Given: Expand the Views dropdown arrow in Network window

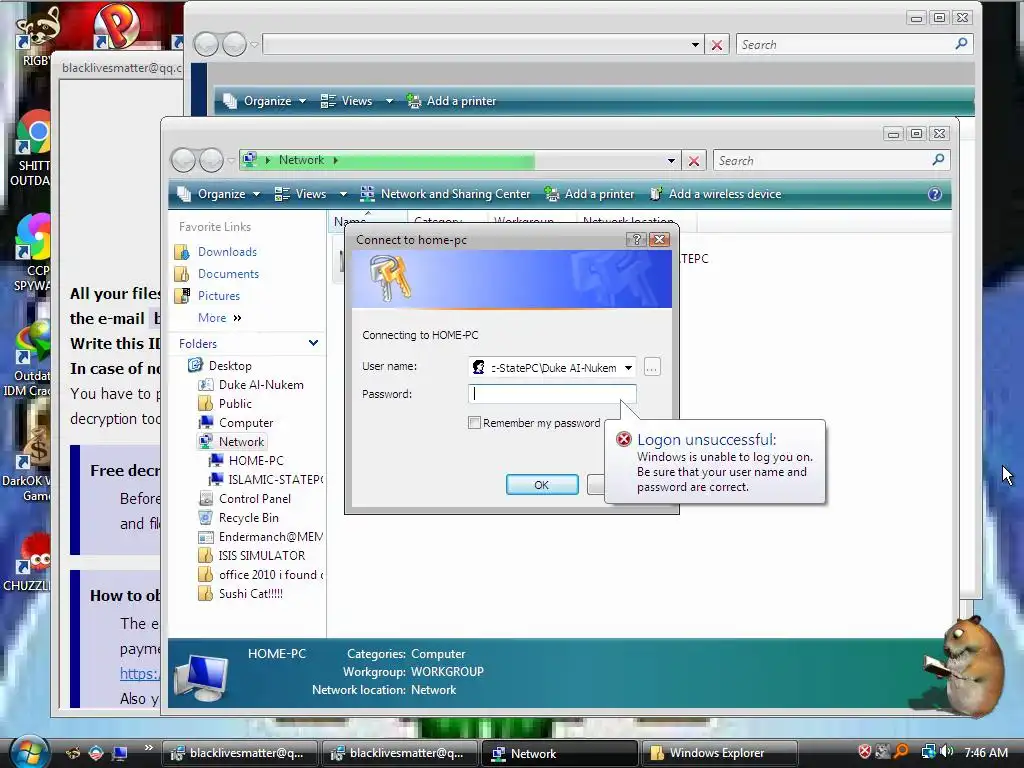Looking at the screenshot, I should (x=343, y=194).
